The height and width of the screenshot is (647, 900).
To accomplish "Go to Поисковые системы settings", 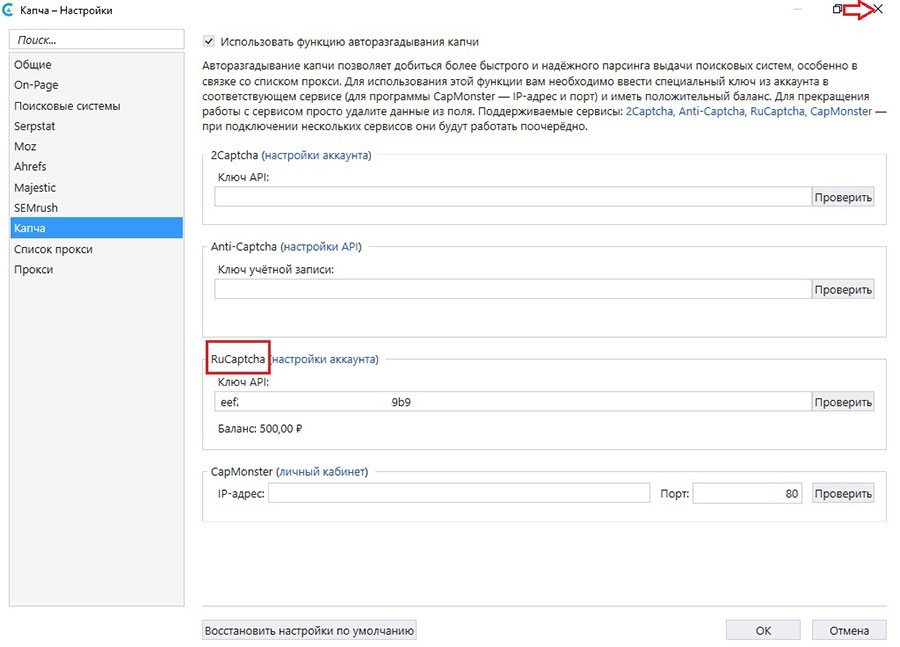I will point(67,106).
